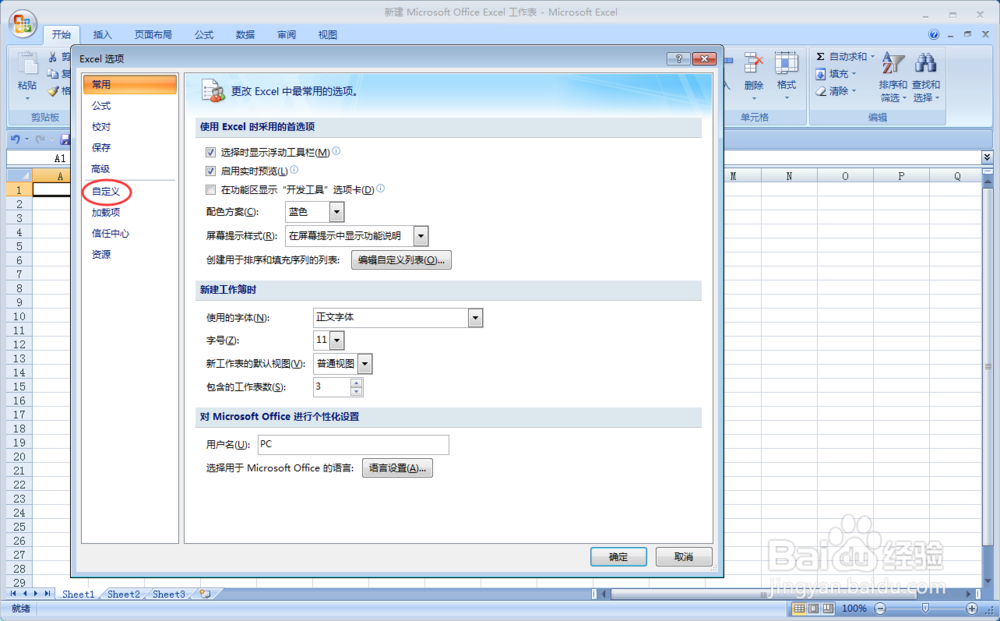
Task: Click the Format Painter brush icon
Action: point(53,91)
